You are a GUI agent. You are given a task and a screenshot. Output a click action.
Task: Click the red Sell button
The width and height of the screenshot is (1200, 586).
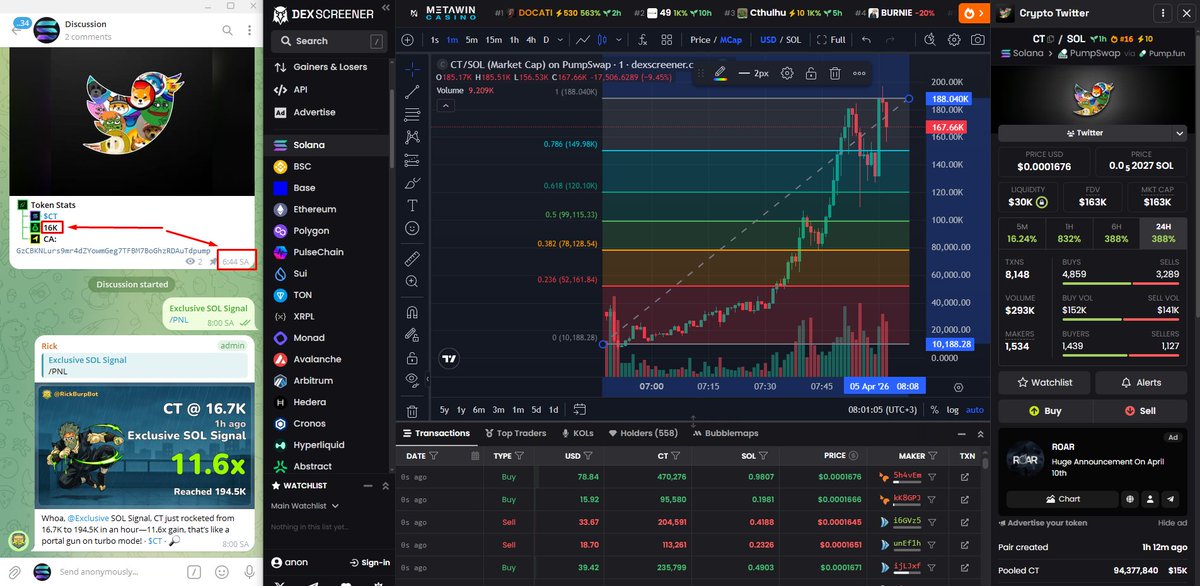[1140, 410]
